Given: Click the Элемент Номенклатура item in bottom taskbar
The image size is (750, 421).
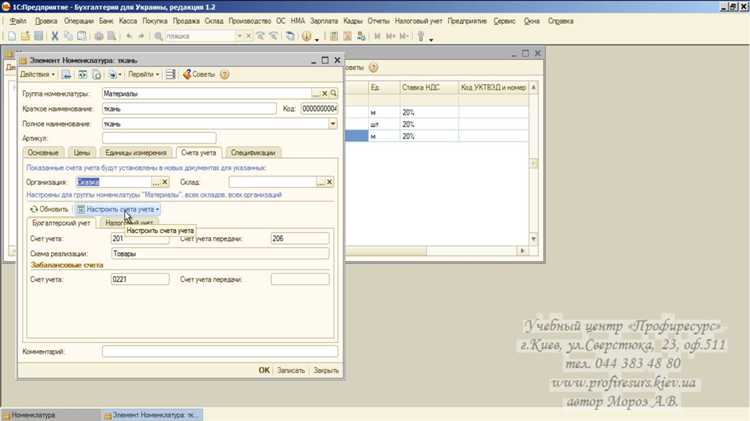Looking at the screenshot, I should pyautogui.click(x=152, y=415).
